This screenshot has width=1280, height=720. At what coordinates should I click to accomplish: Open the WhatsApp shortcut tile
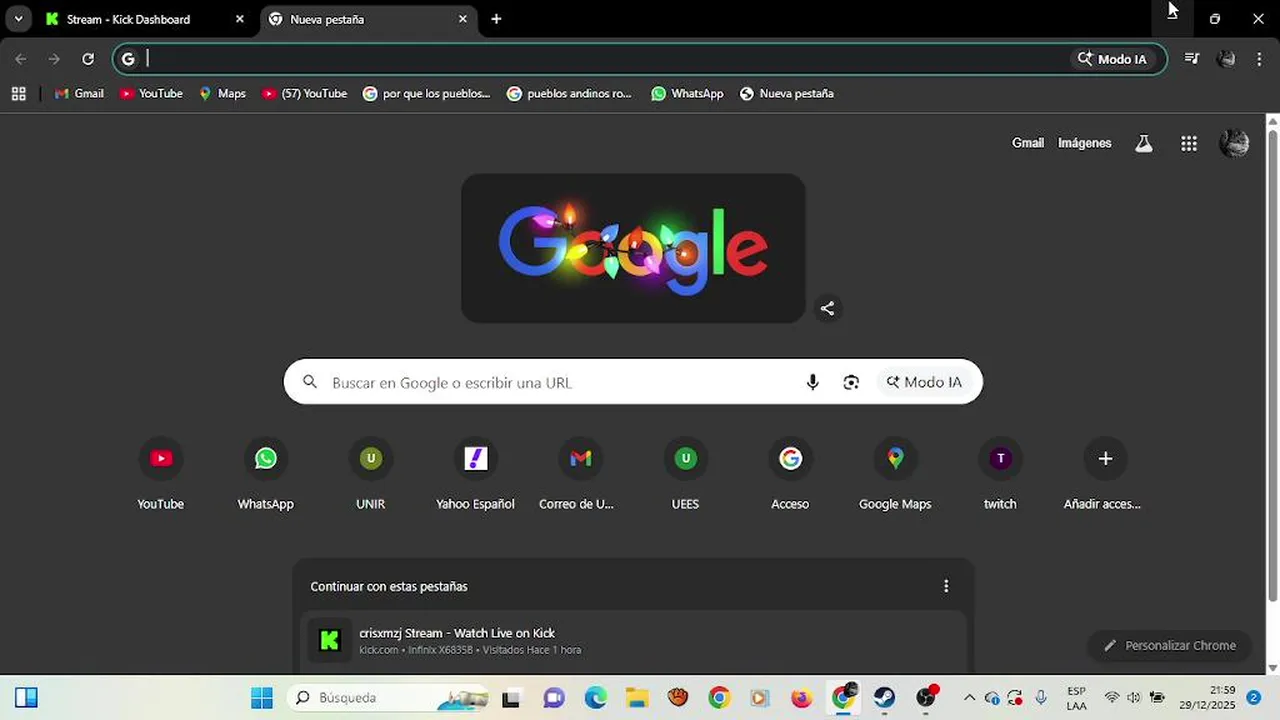coord(266,474)
